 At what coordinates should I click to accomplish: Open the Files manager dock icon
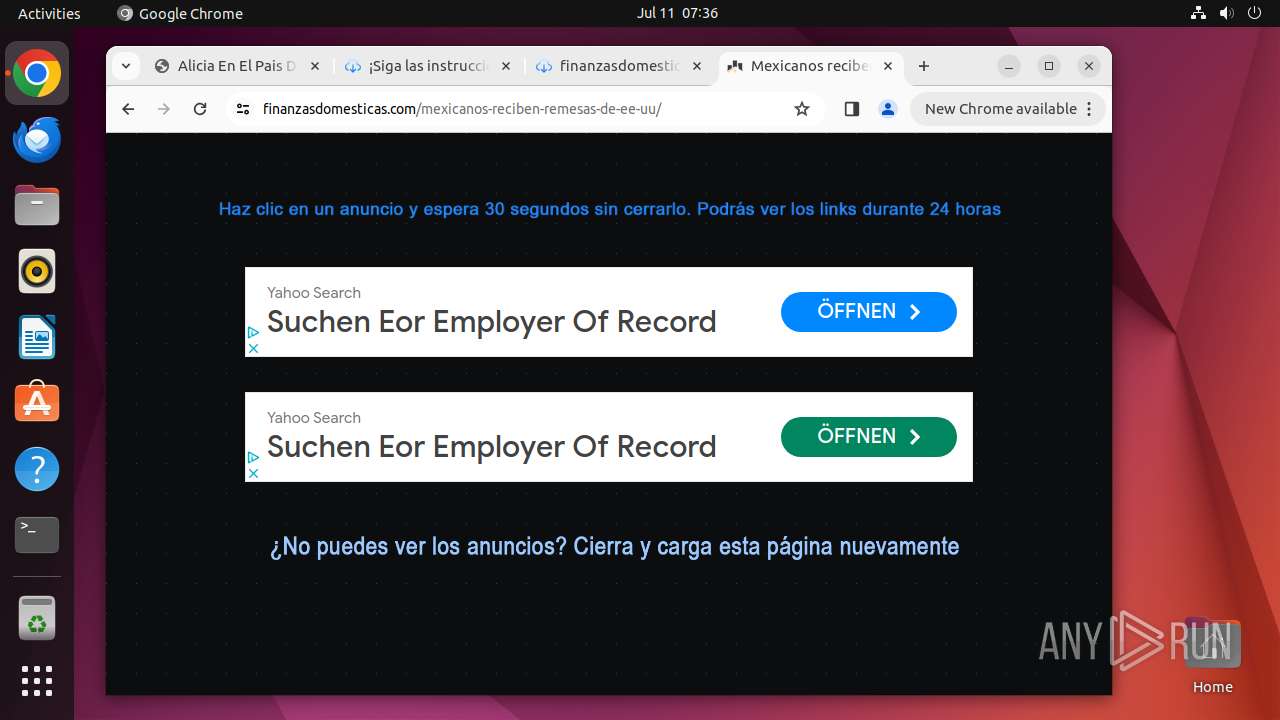pyautogui.click(x=37, y=206)
